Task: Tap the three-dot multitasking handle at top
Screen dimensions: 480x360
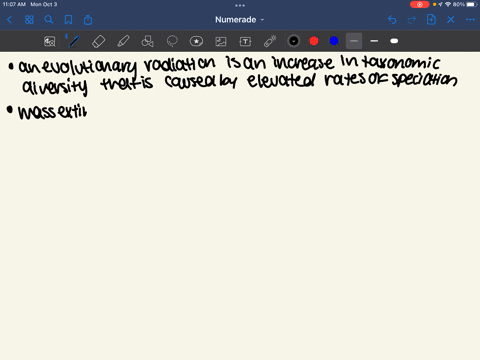Action: click(240, 5)
